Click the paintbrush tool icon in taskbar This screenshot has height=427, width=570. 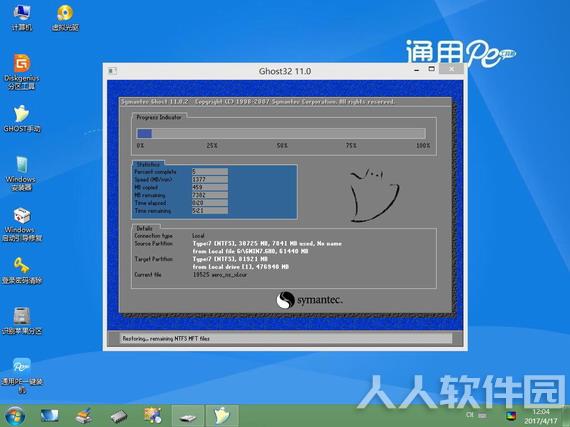coord(84,416)
